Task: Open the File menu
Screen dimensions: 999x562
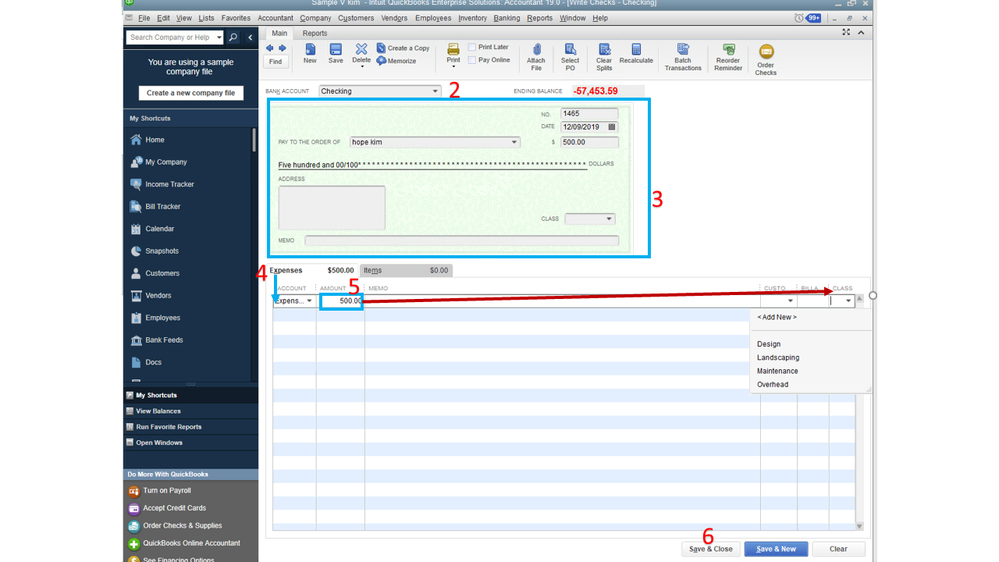Action: coord(144,18)
